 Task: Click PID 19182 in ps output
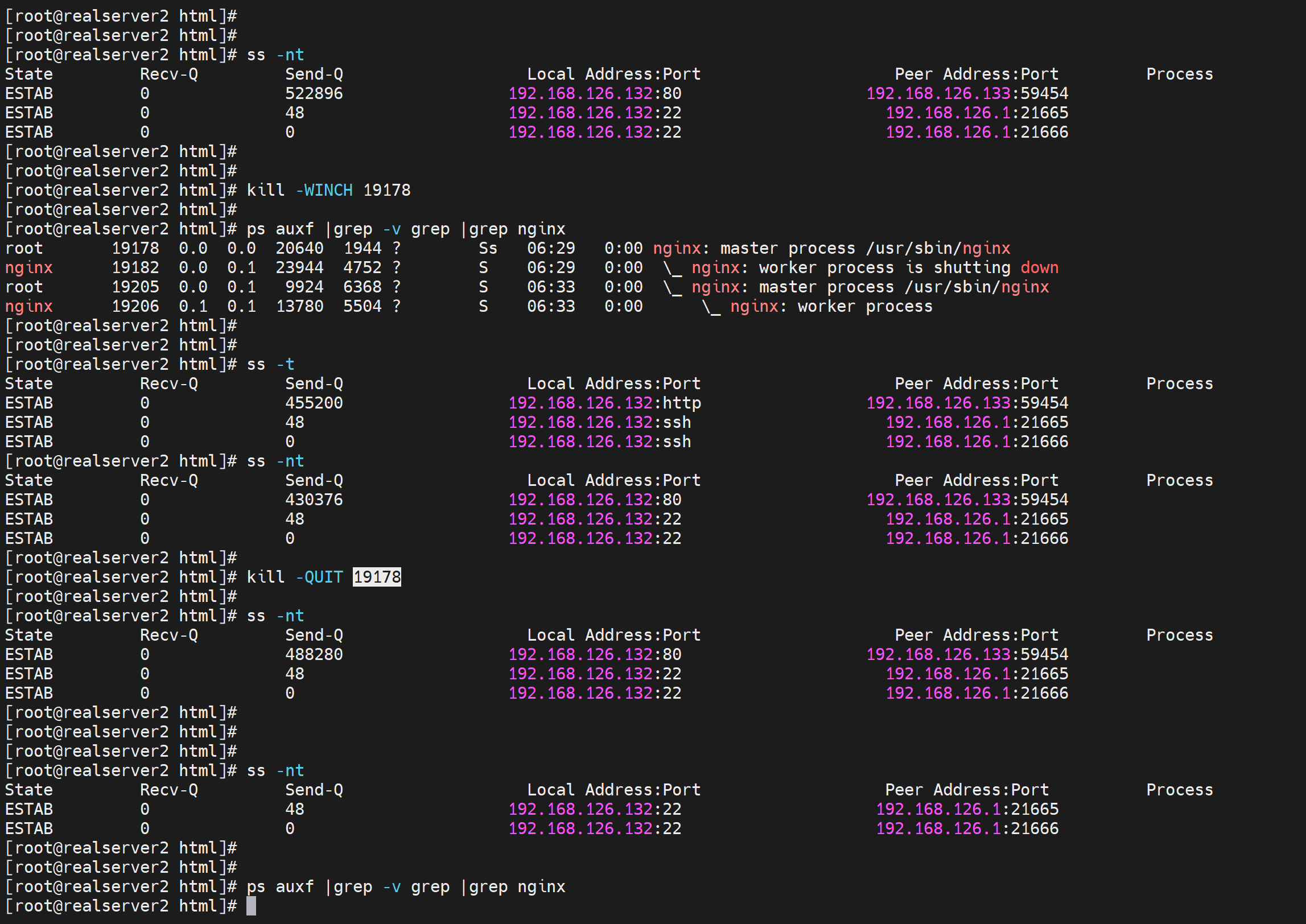pos(135,267)
